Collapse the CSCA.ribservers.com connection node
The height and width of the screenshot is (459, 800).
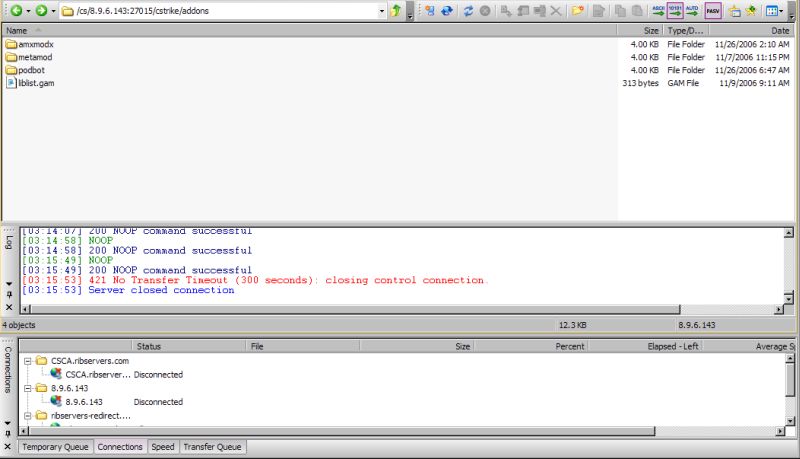tap(27, 360)
